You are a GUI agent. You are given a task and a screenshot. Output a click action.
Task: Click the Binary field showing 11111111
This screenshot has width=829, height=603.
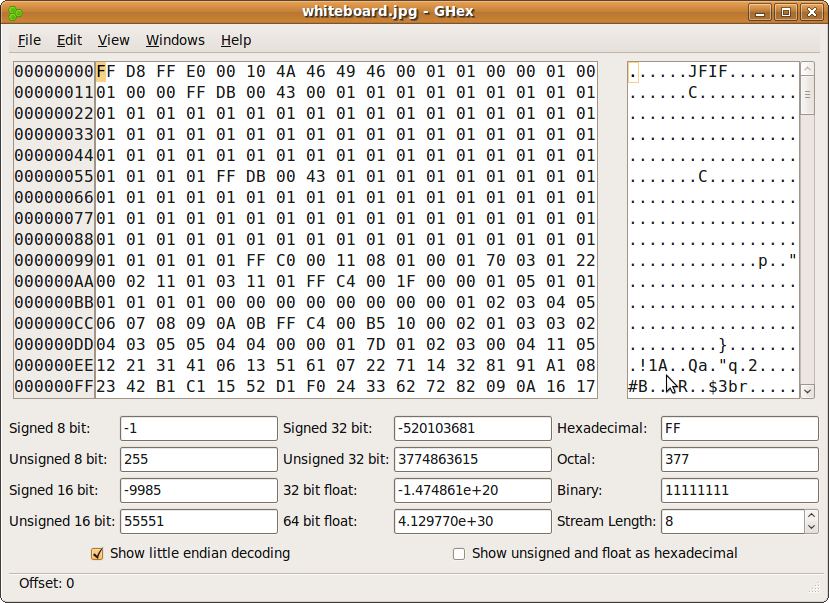[739, 490]
